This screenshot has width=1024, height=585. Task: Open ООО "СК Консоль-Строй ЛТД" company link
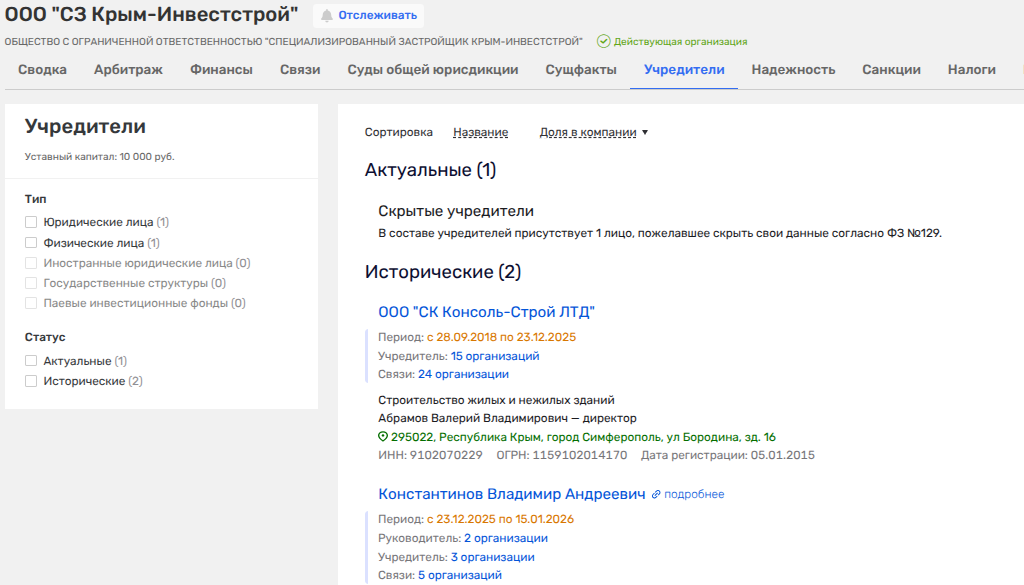(x=486, y=312)
